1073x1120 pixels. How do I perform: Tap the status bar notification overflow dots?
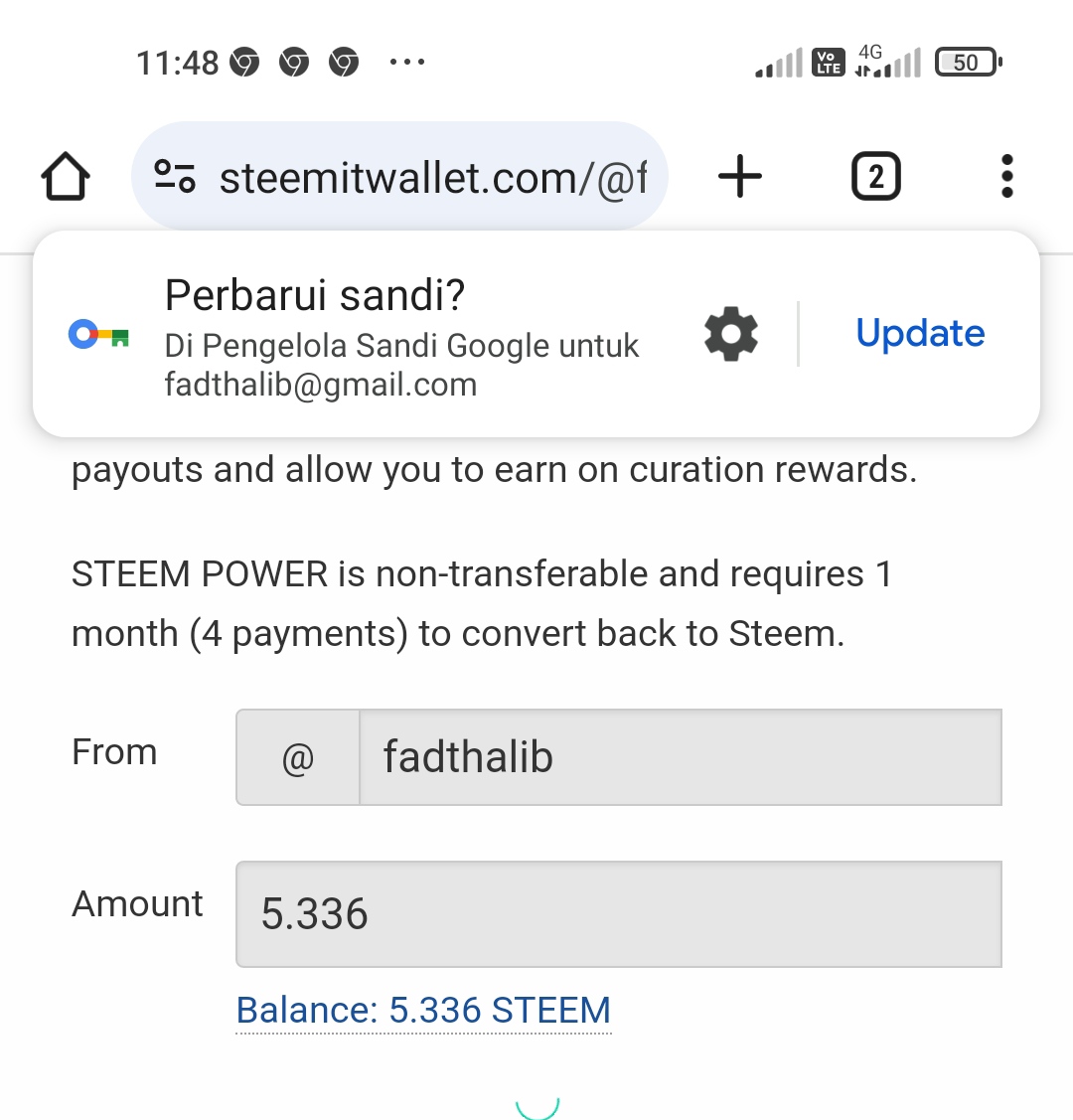(407, 63)
